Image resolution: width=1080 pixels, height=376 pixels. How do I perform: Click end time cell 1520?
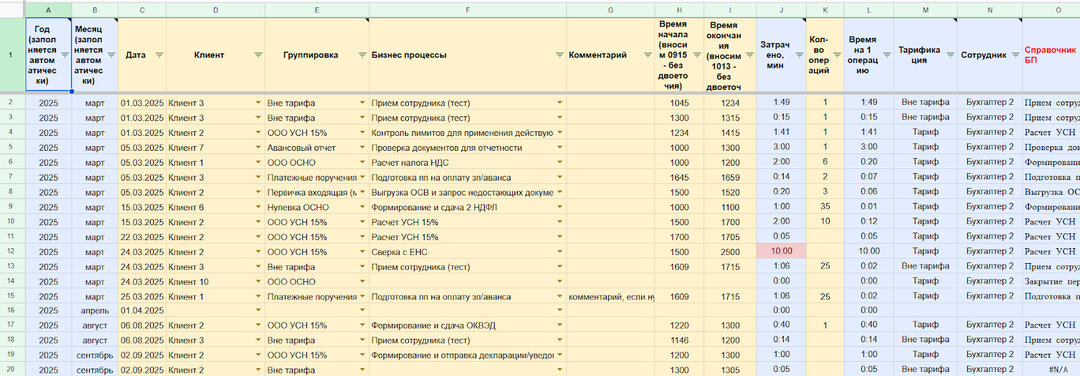[729, 192]
